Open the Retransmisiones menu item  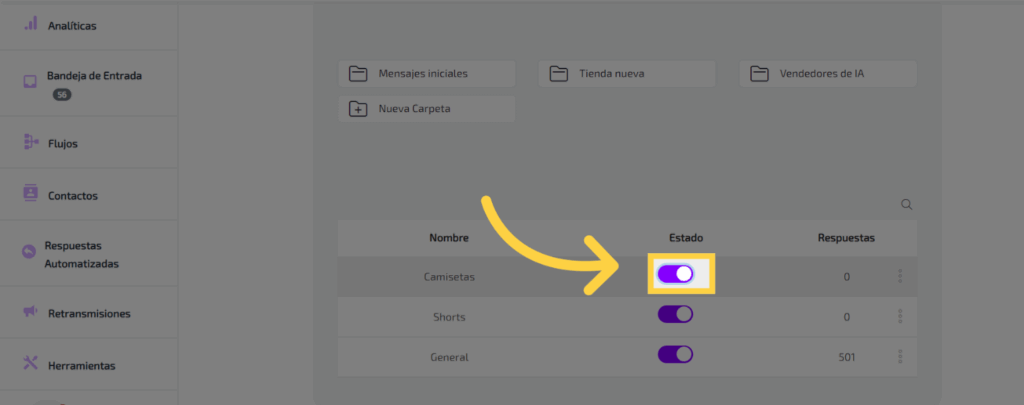pyautogui.click(x=89, y=313)
